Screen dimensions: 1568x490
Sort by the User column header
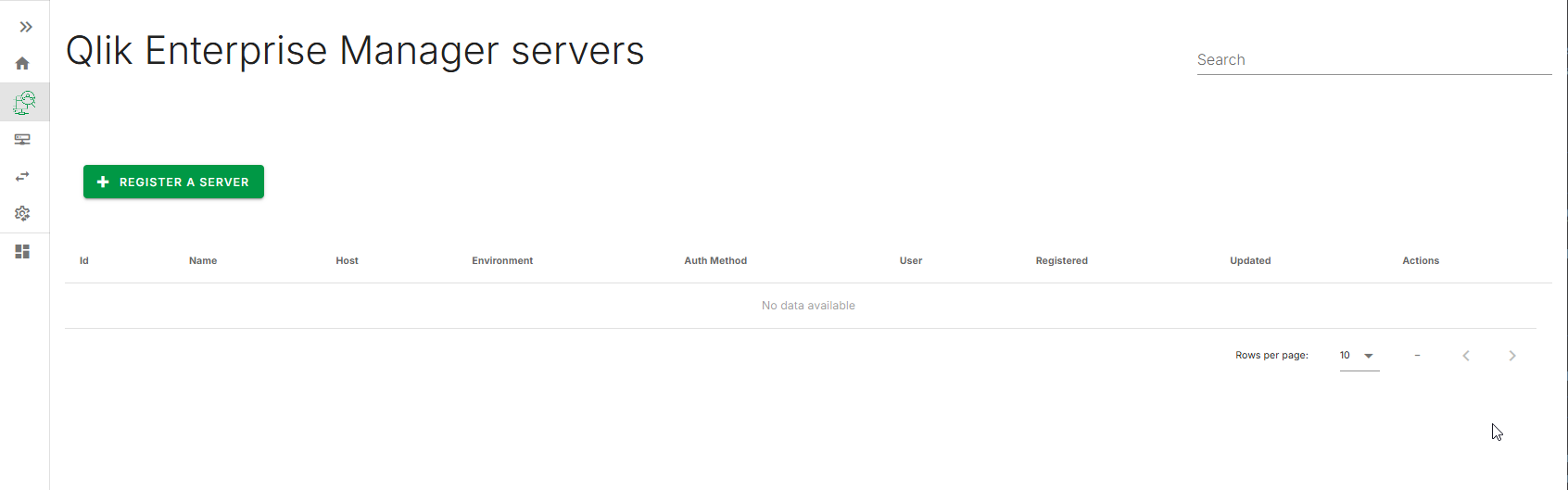point(911,261)
